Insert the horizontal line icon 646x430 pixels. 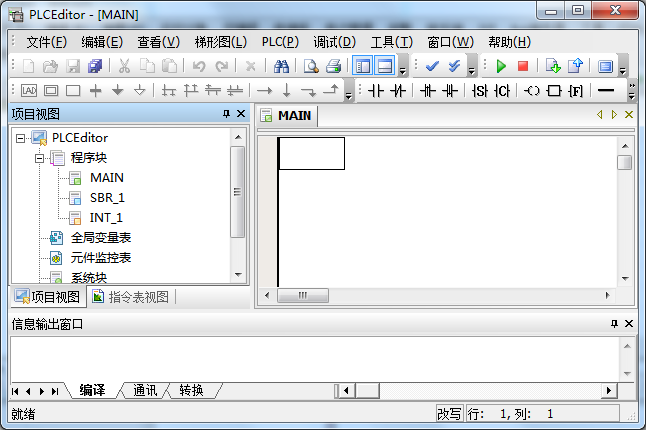[x=606, y=91]
